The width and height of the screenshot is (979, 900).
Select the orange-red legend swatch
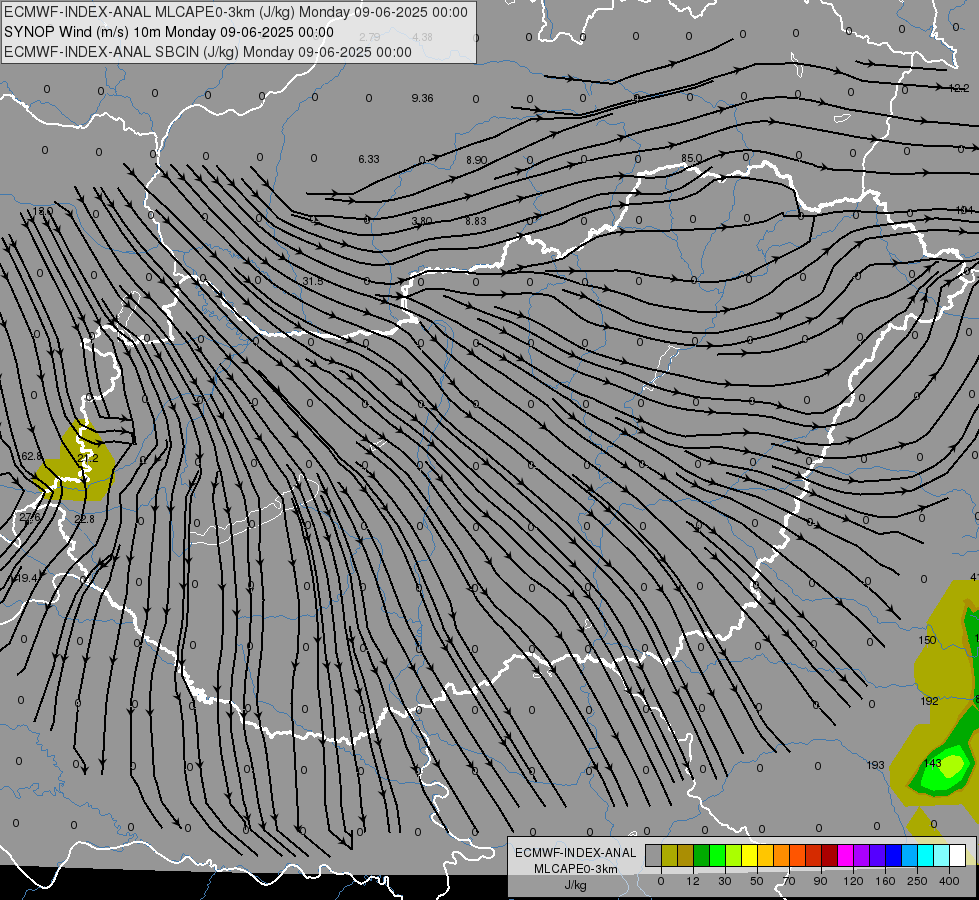point(798,855)
